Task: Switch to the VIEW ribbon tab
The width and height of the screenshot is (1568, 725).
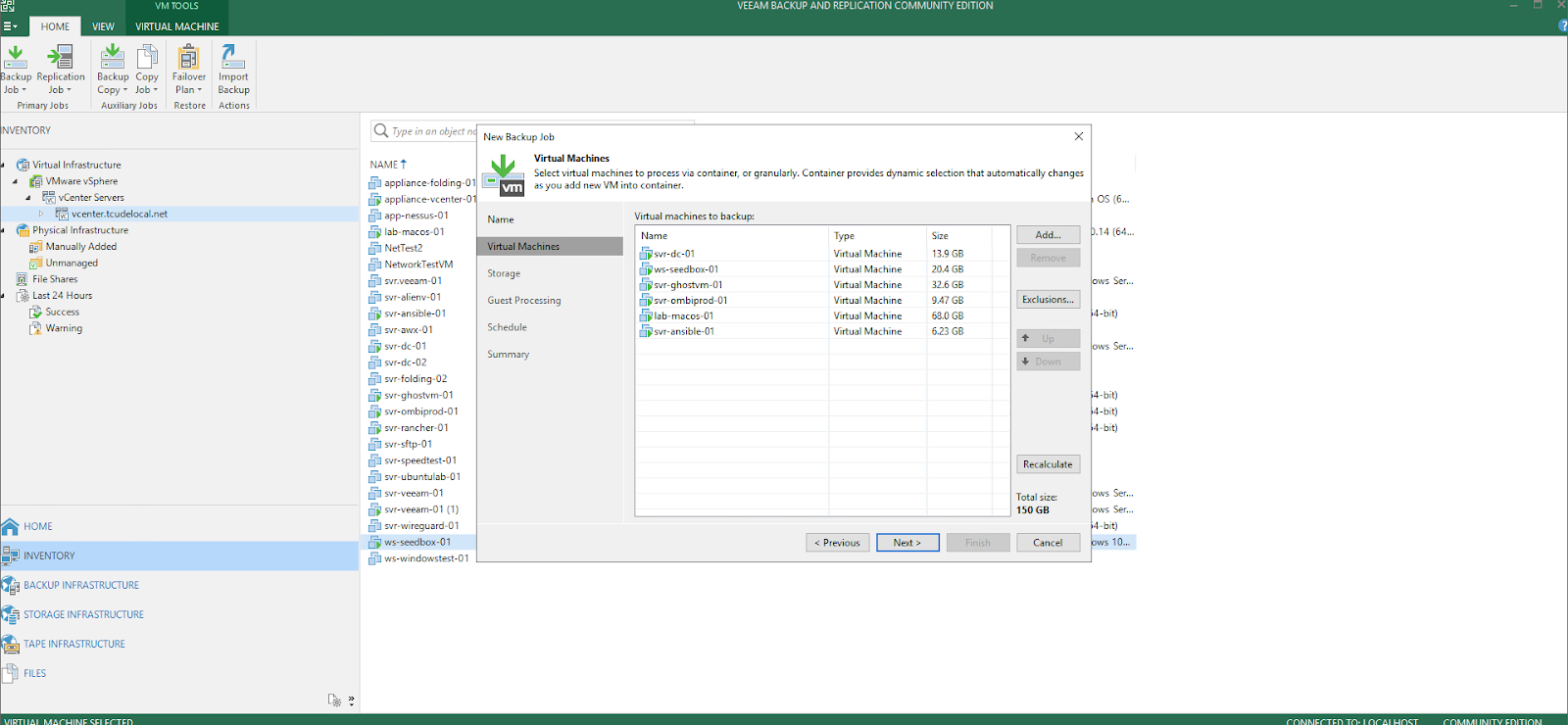Action: (103, 26)
